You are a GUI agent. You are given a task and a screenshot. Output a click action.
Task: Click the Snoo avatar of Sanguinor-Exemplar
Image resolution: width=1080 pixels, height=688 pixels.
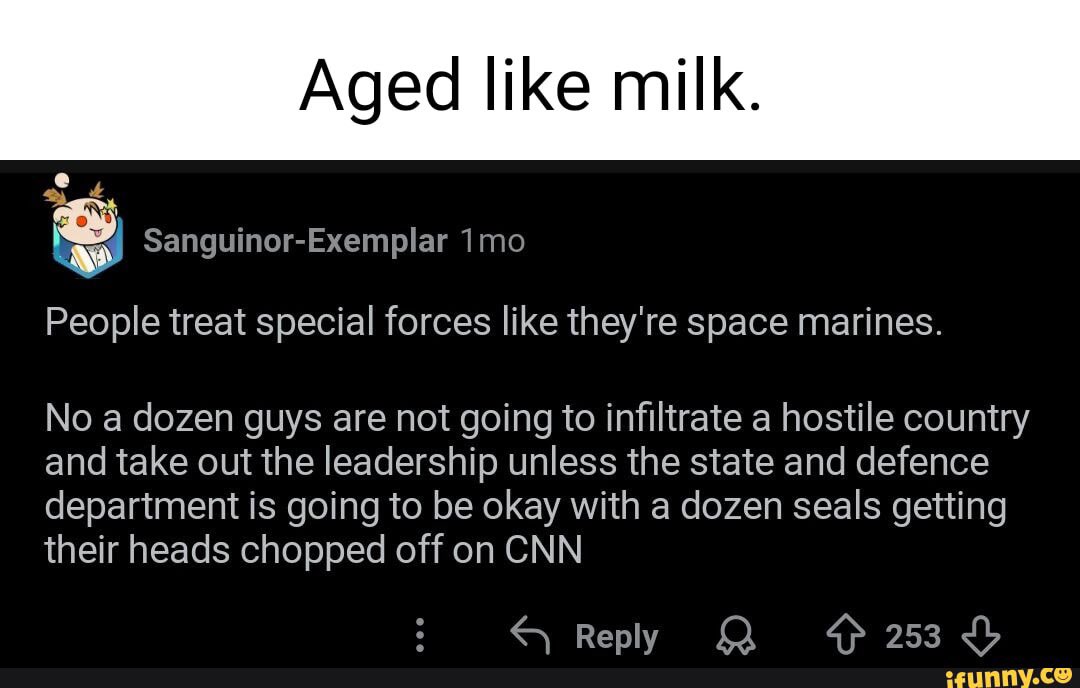click(x=86, y=232)
